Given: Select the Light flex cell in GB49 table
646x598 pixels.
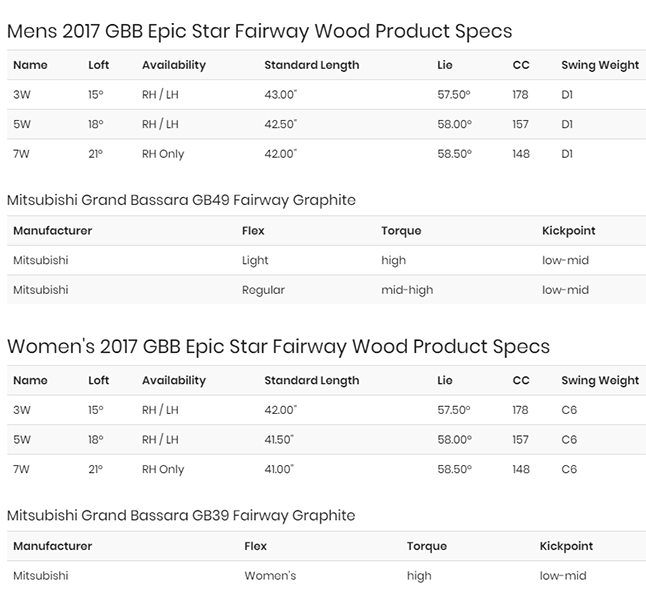Looking at the screenshot, I should (x=255, y=260).
